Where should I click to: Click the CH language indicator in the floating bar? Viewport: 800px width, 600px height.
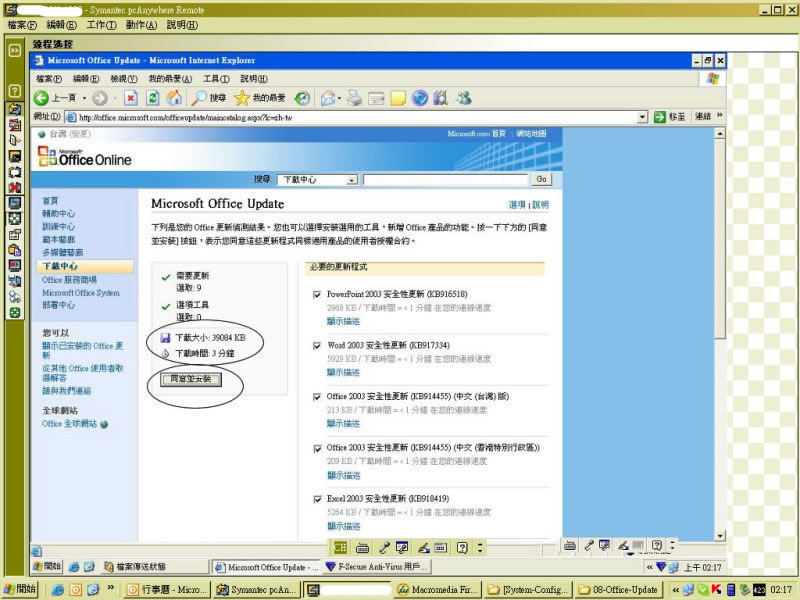[340, 548]
